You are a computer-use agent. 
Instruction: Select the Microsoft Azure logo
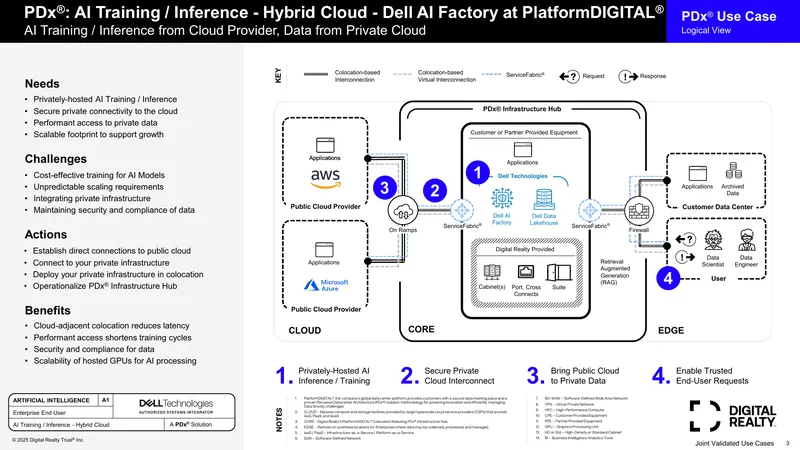[326, 285]
